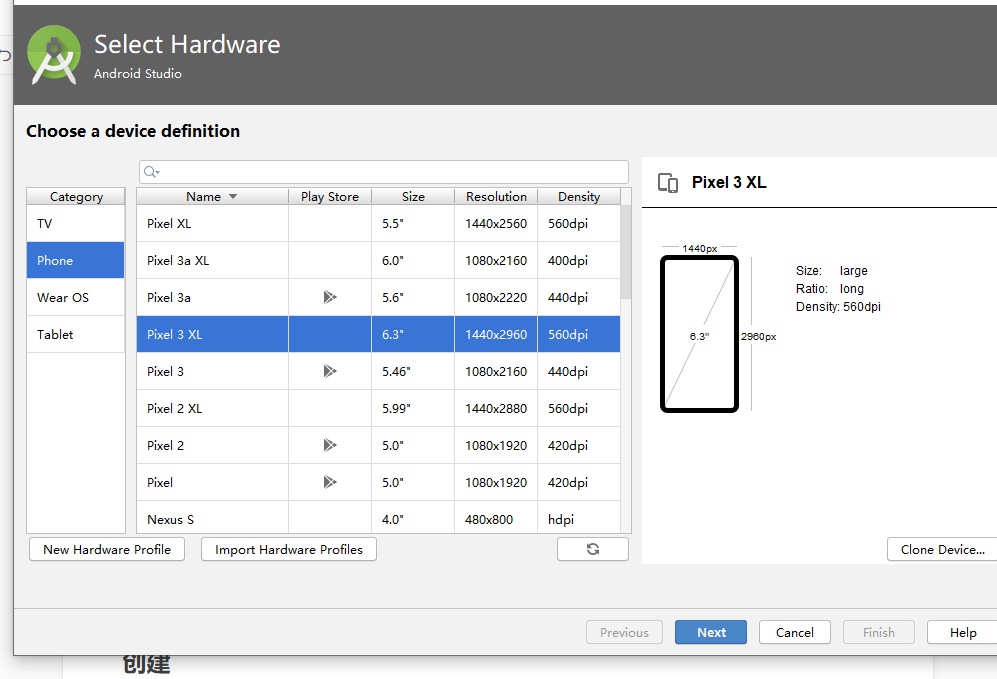This screenshot has height=679, width=997.
Task: Sort by the Play Store column header
Action: [x=330, y=196]
